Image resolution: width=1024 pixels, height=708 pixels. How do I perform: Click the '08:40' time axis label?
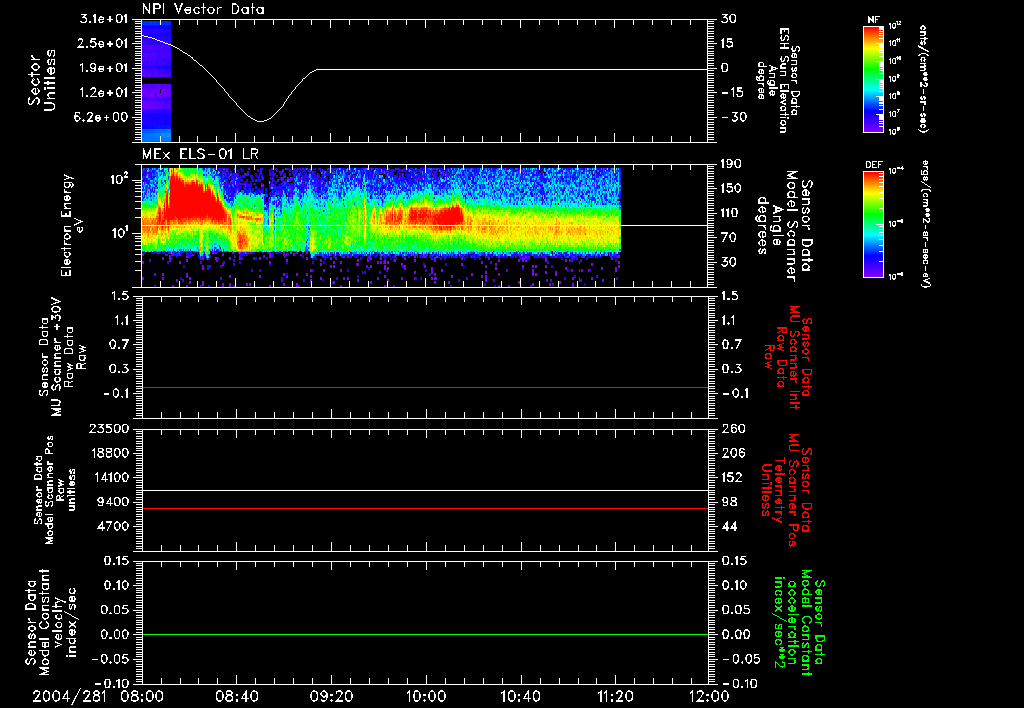[x=236, y=696]
